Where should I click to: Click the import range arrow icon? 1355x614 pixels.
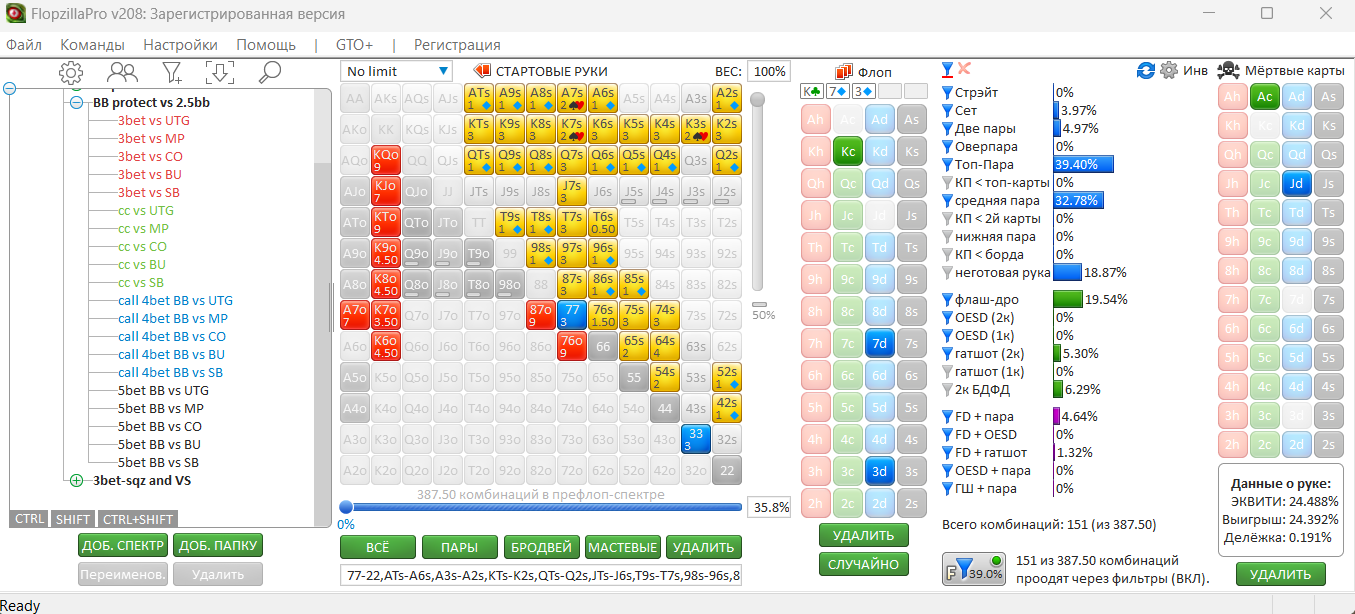[x=220, y=72]
